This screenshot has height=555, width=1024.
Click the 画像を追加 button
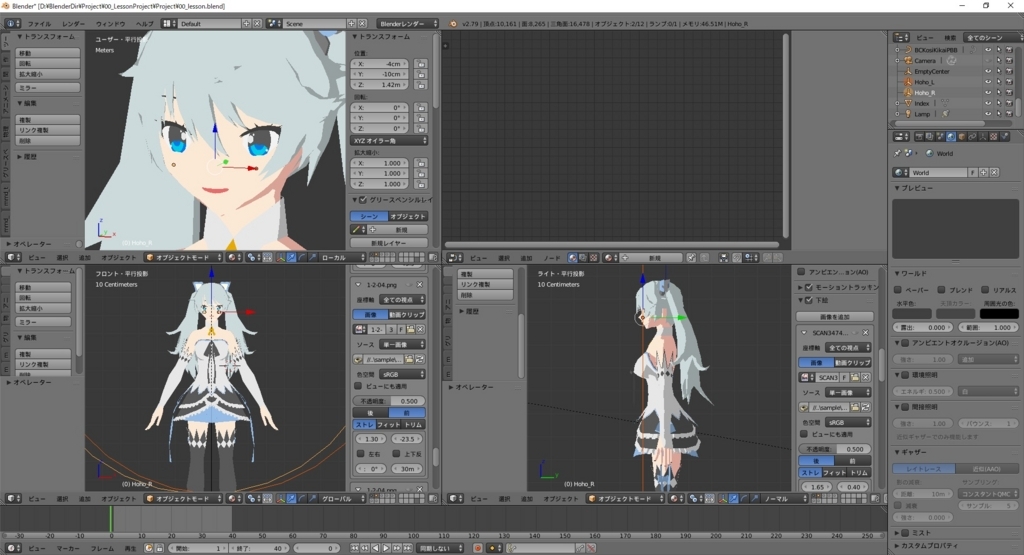click(x=835, y=317)
